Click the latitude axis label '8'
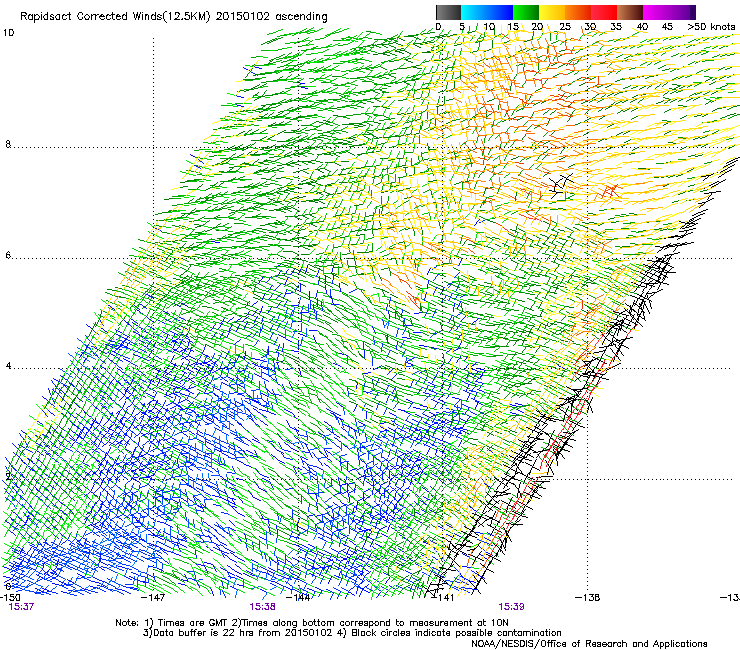Image resolution: width=740 pixels, height=650 pixels. (8, 144)
